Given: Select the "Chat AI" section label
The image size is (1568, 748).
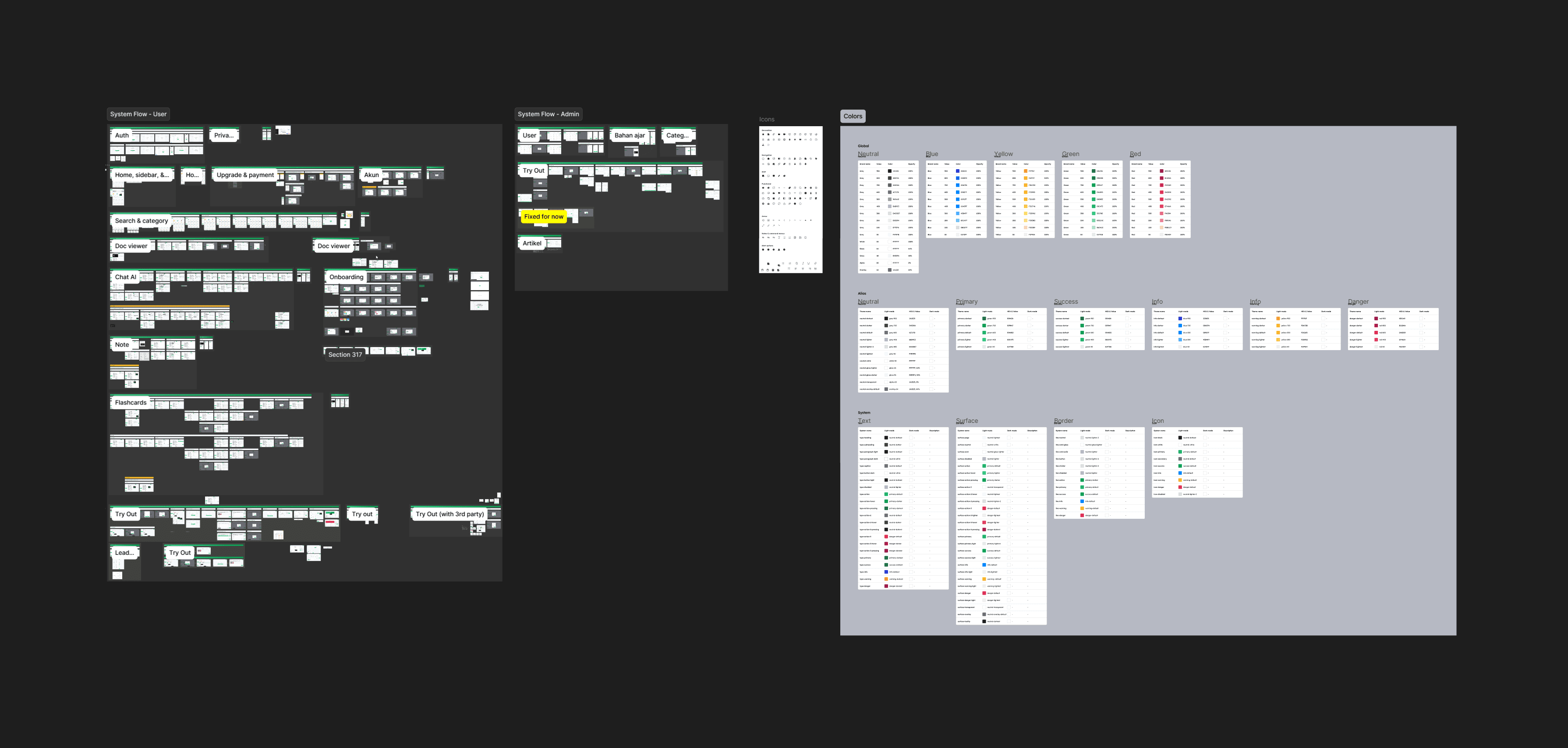Looking at the screenshot, I should click(x=125, y=277).
